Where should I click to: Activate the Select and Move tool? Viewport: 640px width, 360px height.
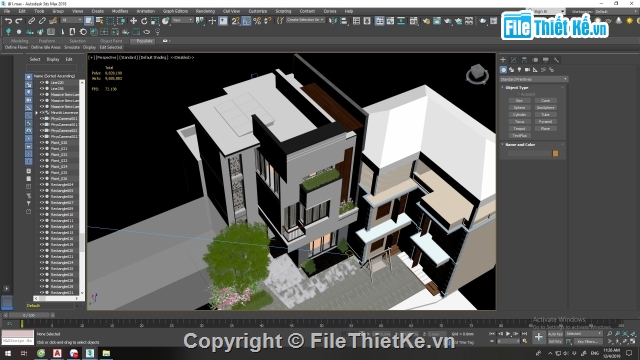point(133,21)
